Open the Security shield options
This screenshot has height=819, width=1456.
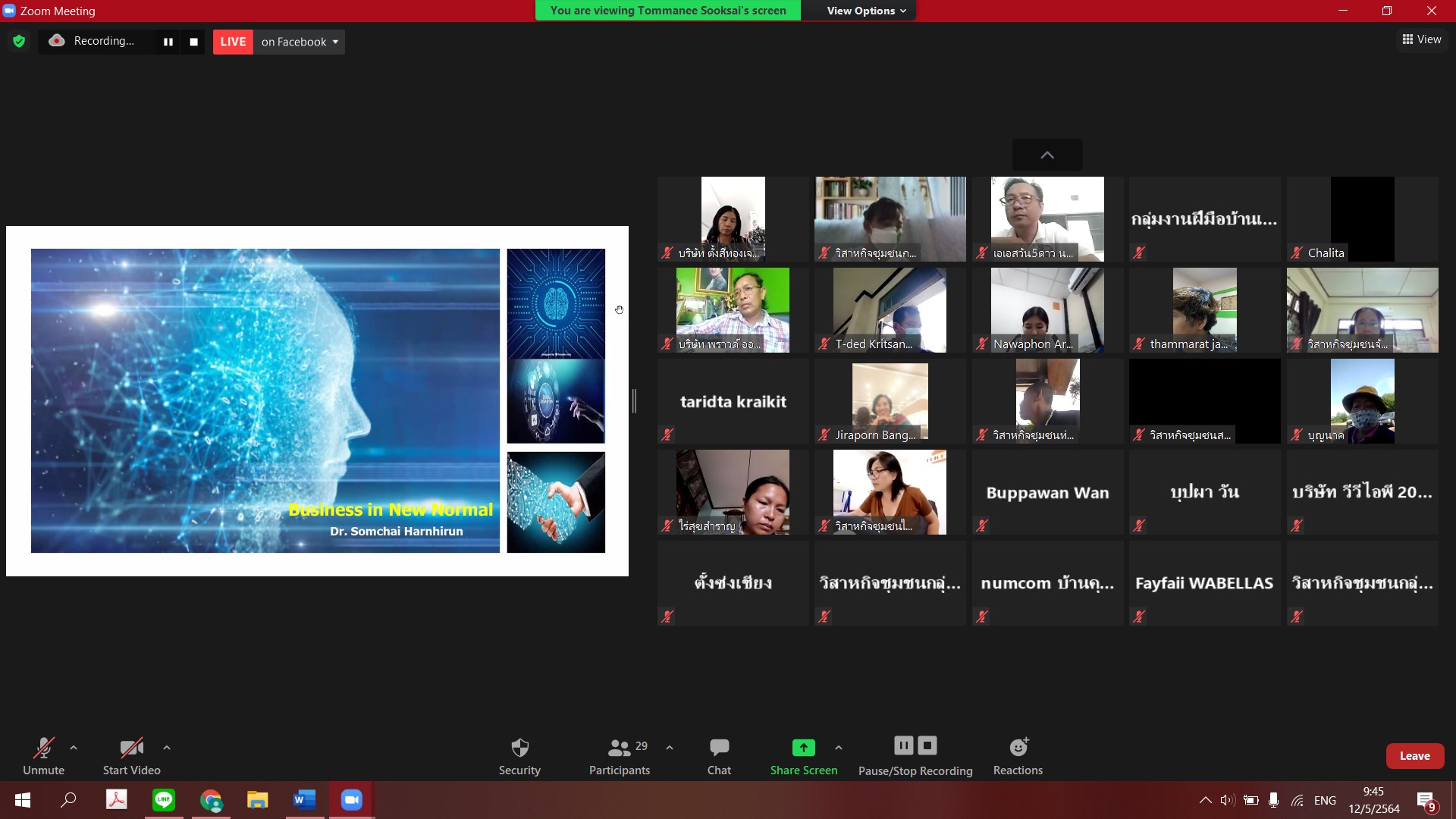[519, 756]
